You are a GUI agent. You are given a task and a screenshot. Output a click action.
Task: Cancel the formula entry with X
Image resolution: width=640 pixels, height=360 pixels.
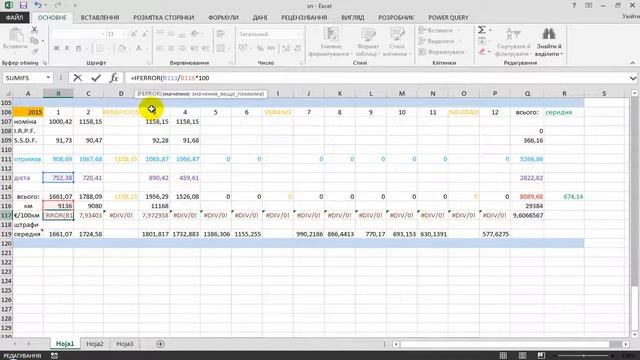pyautogui.click(x=78, y=78)
